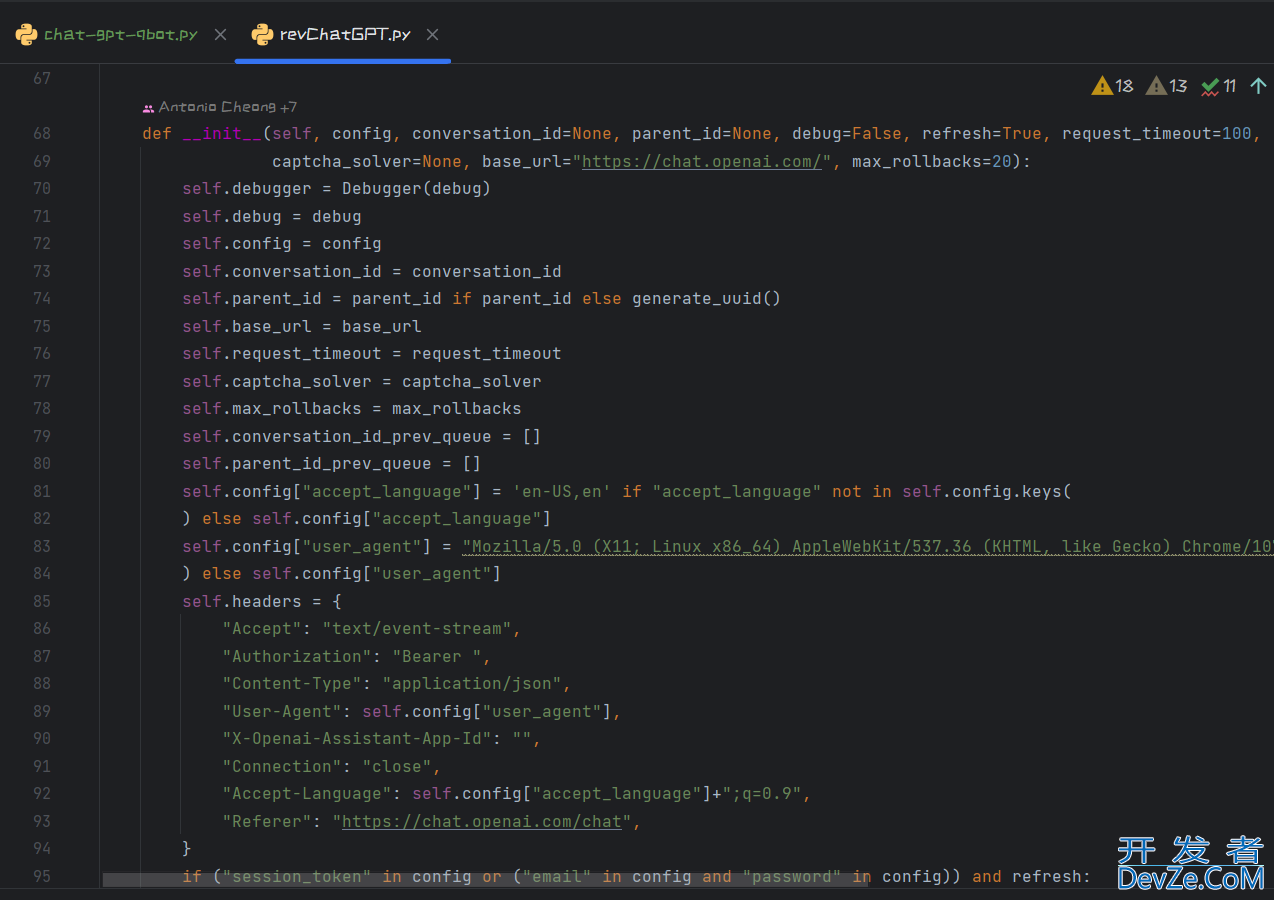The height and width of the screenshot is (900, 1274).
Task: Select the revChatGPT.py editor tab
Action: [x=345, y=34]
